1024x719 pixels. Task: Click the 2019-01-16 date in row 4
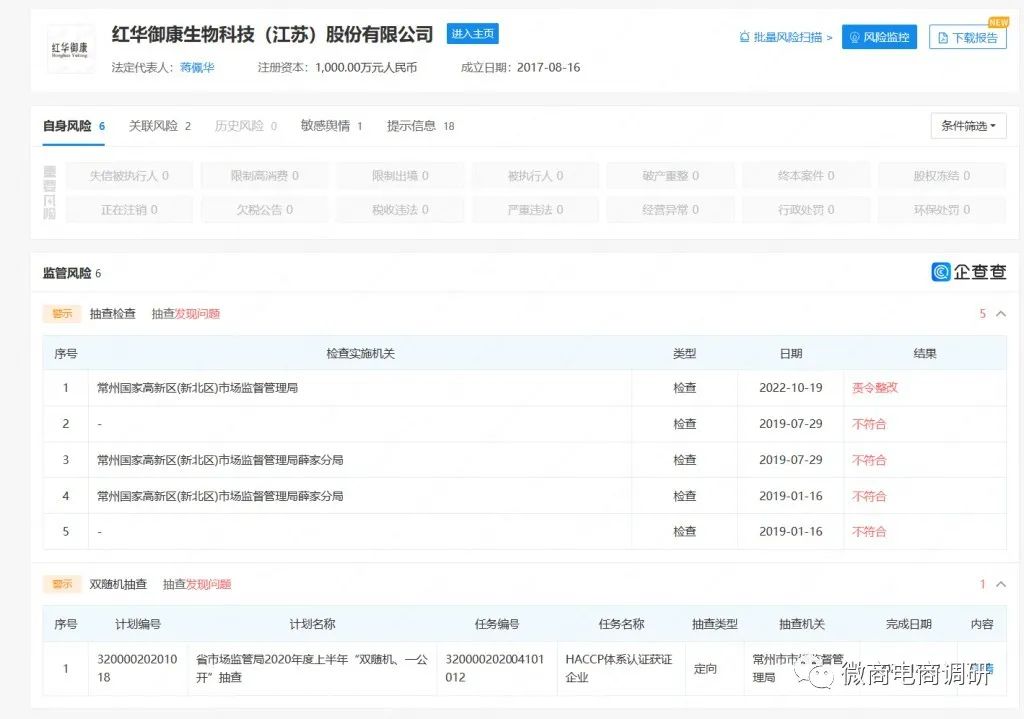(x=791, y=496)
